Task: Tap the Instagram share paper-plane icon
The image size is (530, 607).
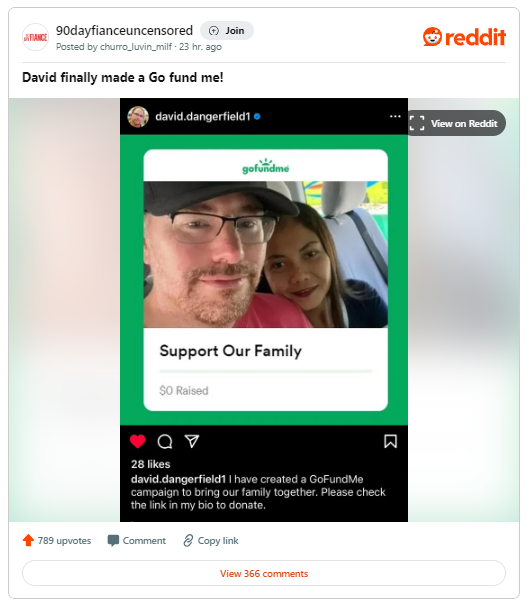Action: tap(192, 441)
